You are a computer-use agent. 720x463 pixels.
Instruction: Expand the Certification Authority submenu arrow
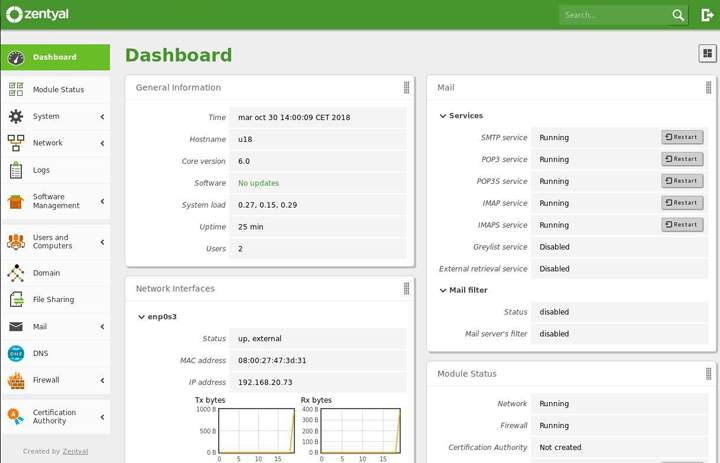click(102, 417)
